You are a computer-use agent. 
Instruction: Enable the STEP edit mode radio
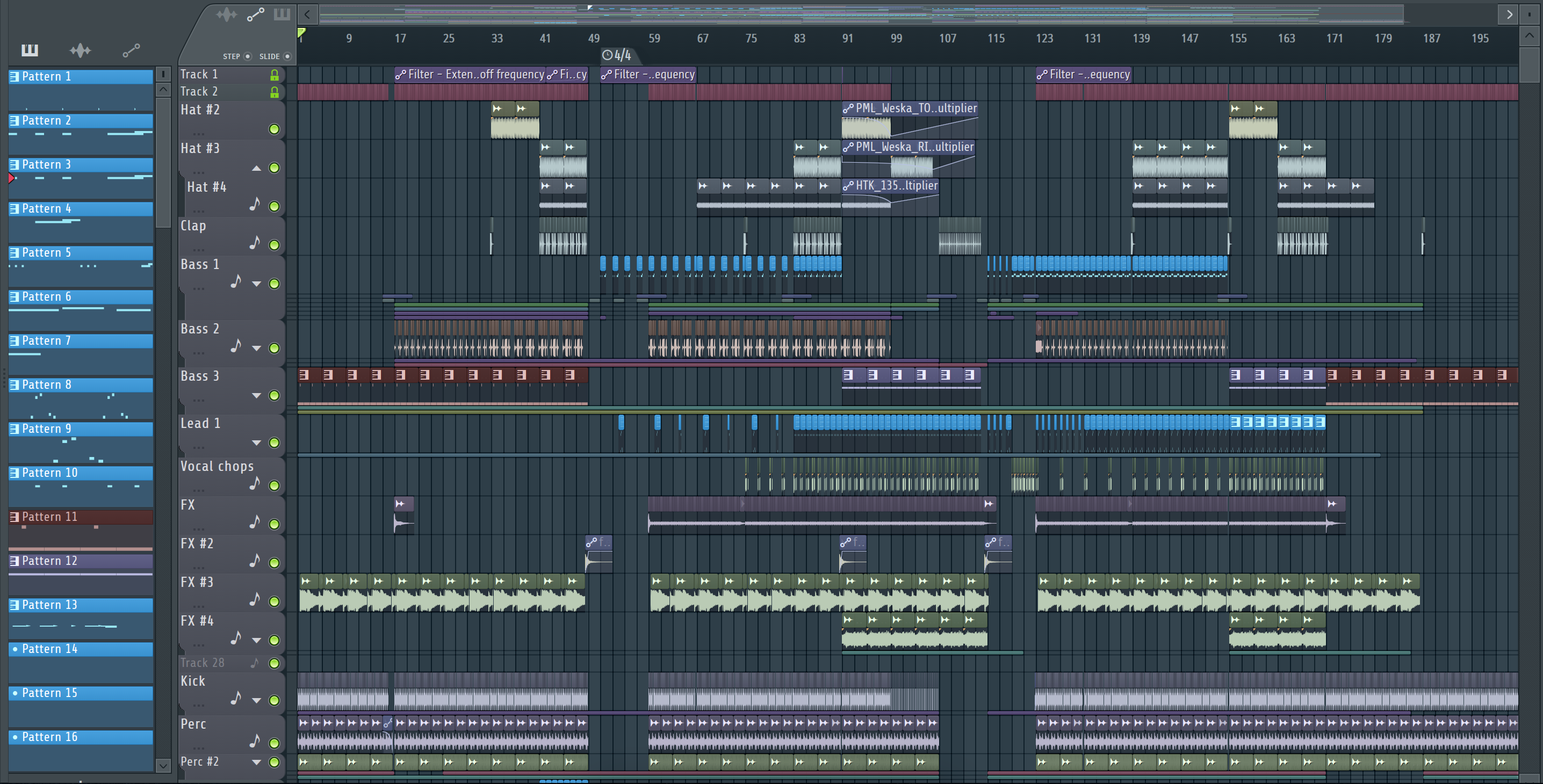(x=248, y=56)
